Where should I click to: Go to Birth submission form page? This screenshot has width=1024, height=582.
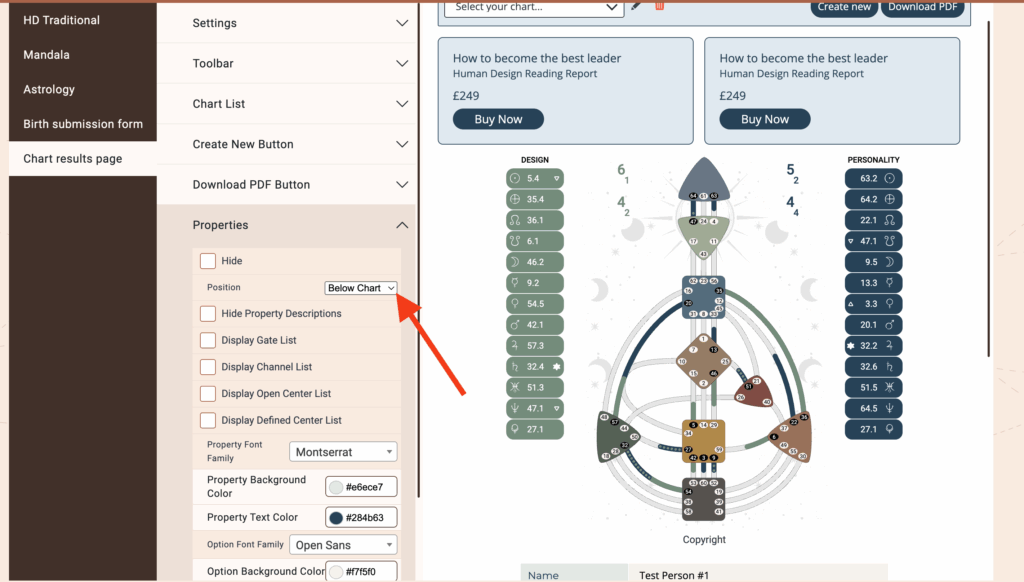83,124
